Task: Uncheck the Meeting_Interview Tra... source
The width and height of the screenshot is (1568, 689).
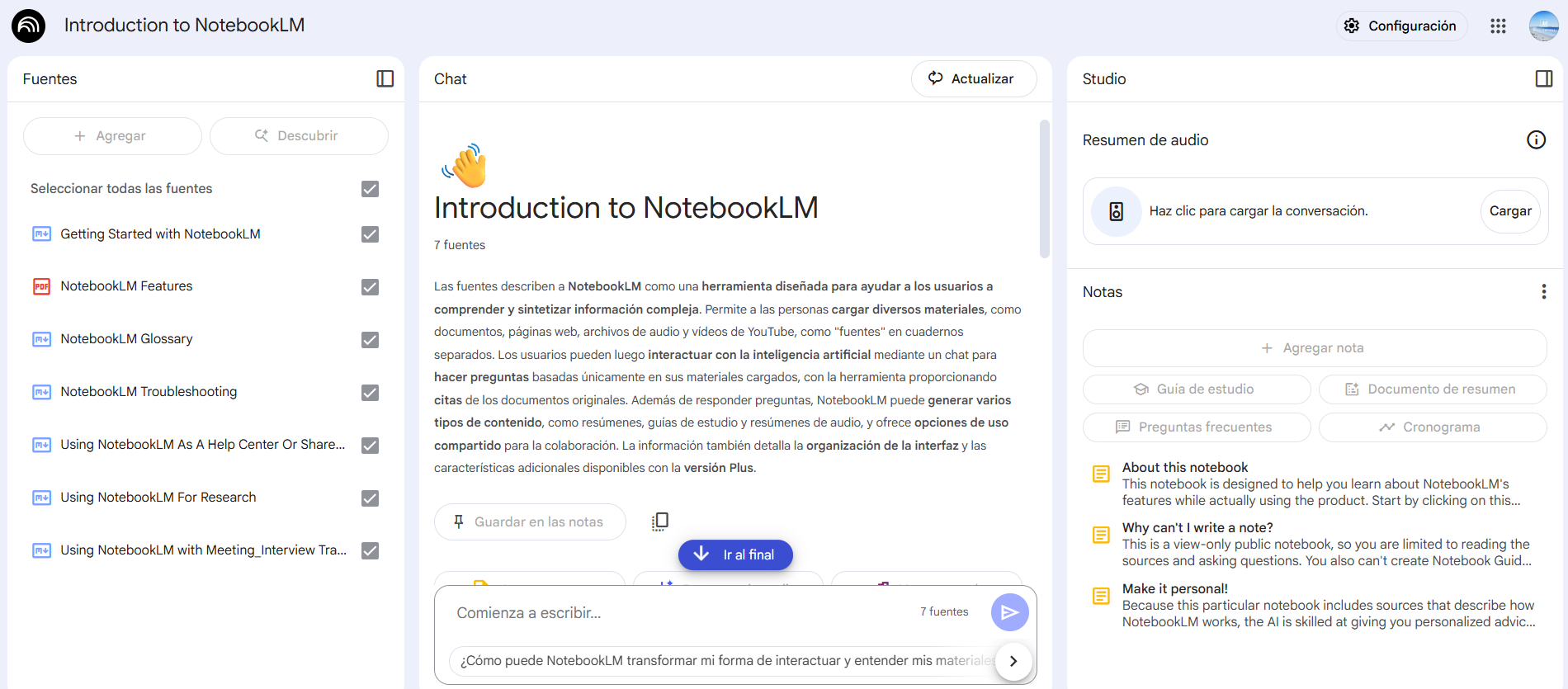Action: 370,551
